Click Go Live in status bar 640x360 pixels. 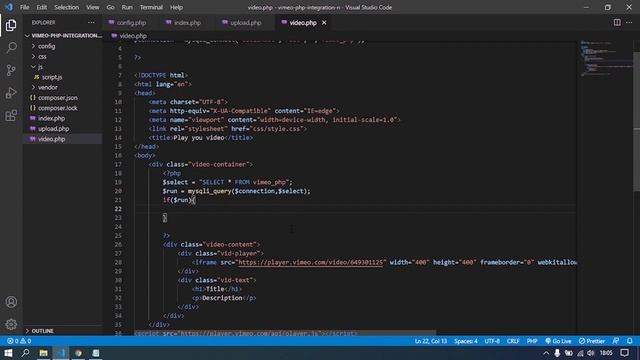pyautogui.click(x=558, y=341)
